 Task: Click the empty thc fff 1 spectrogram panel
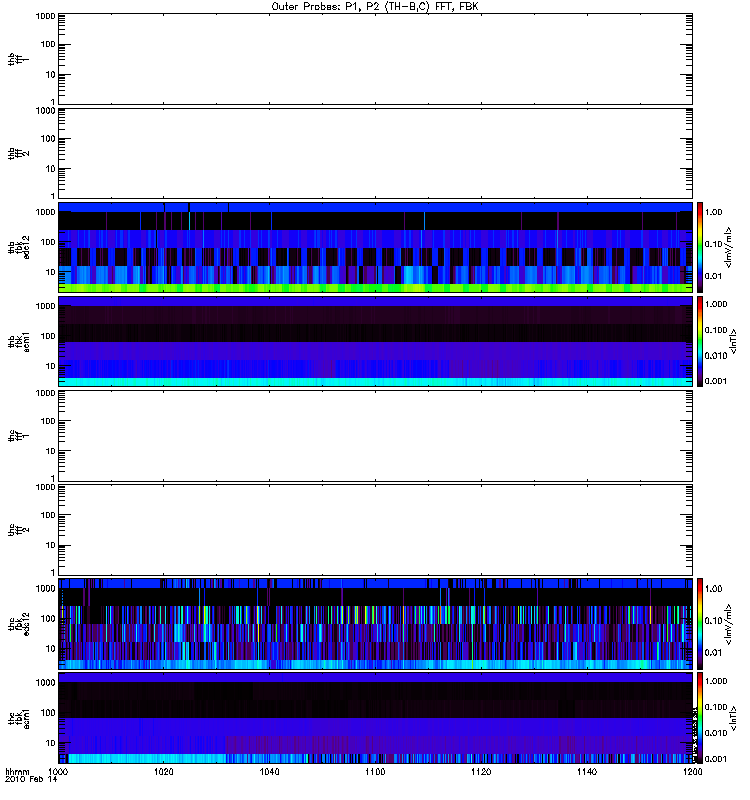[x=375, y=436]
